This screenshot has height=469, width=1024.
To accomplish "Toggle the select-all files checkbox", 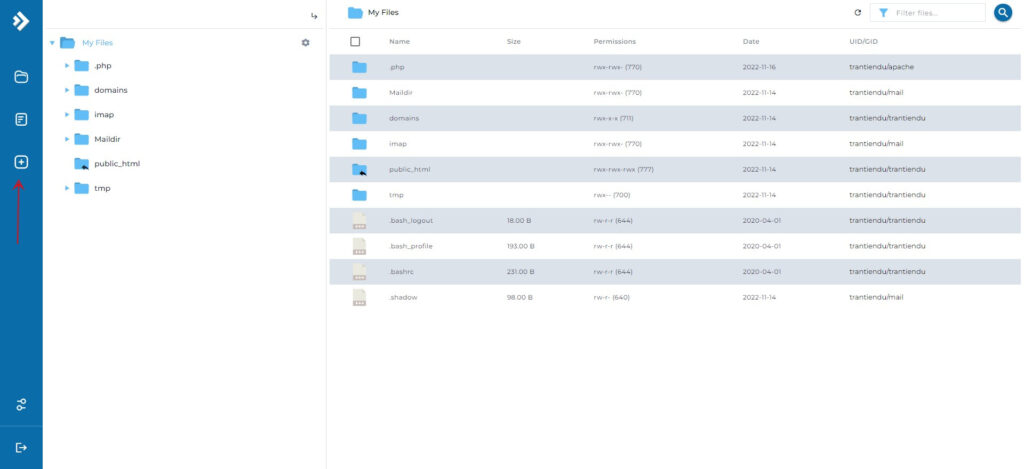I will point(355,41).
